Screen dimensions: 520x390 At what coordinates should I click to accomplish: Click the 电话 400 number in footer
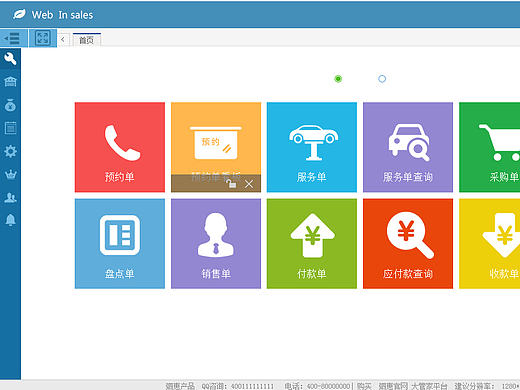tap(328, 386)
